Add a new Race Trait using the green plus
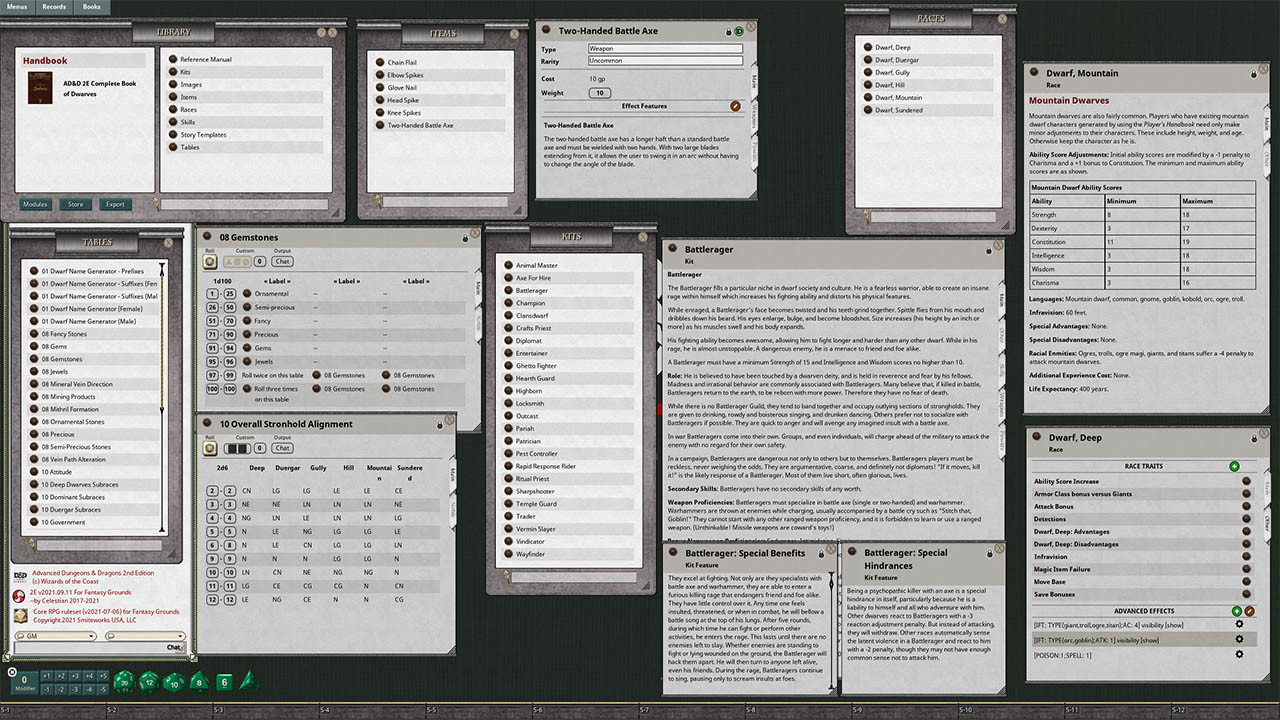 [x=1234, y=466]
